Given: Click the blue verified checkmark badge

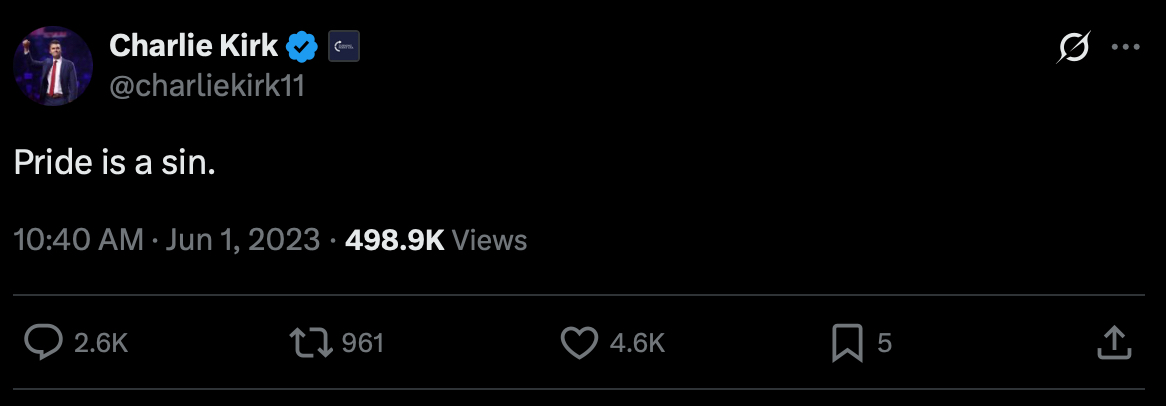Looking at the screenshot, I should (303, 46).
